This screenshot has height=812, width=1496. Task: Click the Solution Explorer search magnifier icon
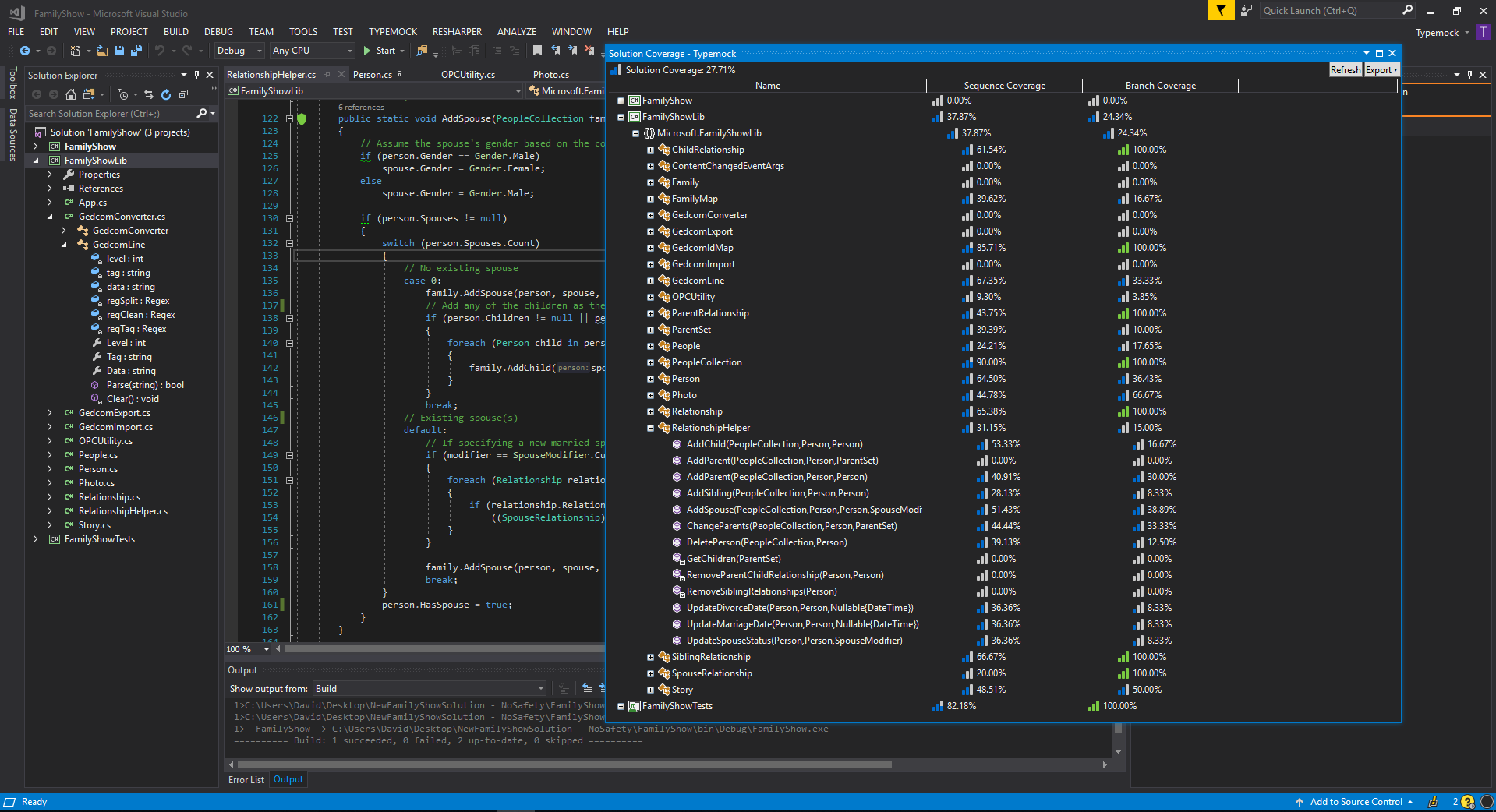202,114
